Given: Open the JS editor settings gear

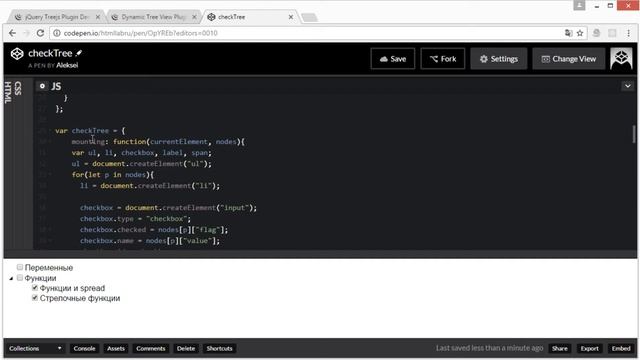Looking at the screenshot, I should tap(42, 86).
